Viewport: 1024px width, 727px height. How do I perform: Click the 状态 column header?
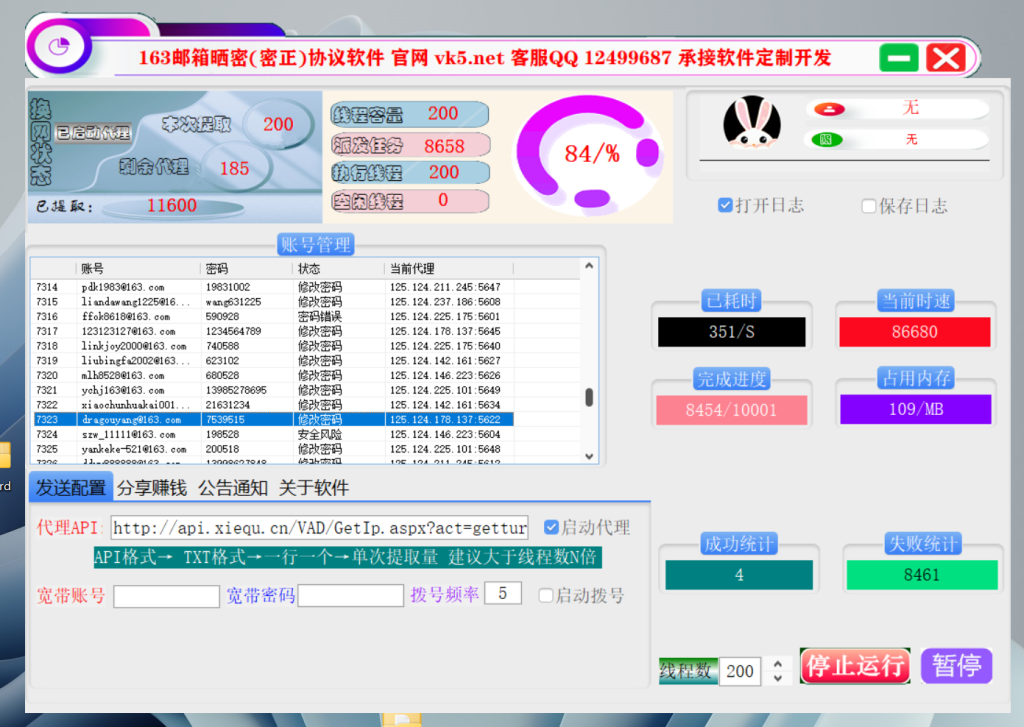(x=339, y=268)
